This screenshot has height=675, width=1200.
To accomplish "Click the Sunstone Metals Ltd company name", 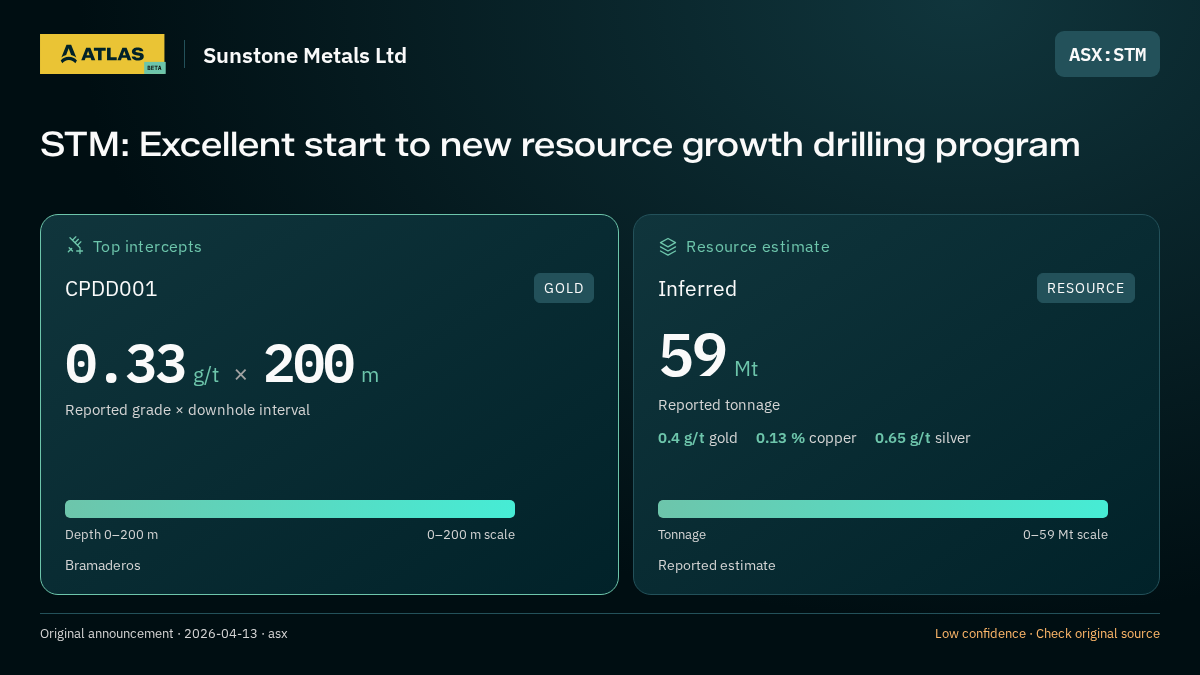I will [x=305, y=55].
